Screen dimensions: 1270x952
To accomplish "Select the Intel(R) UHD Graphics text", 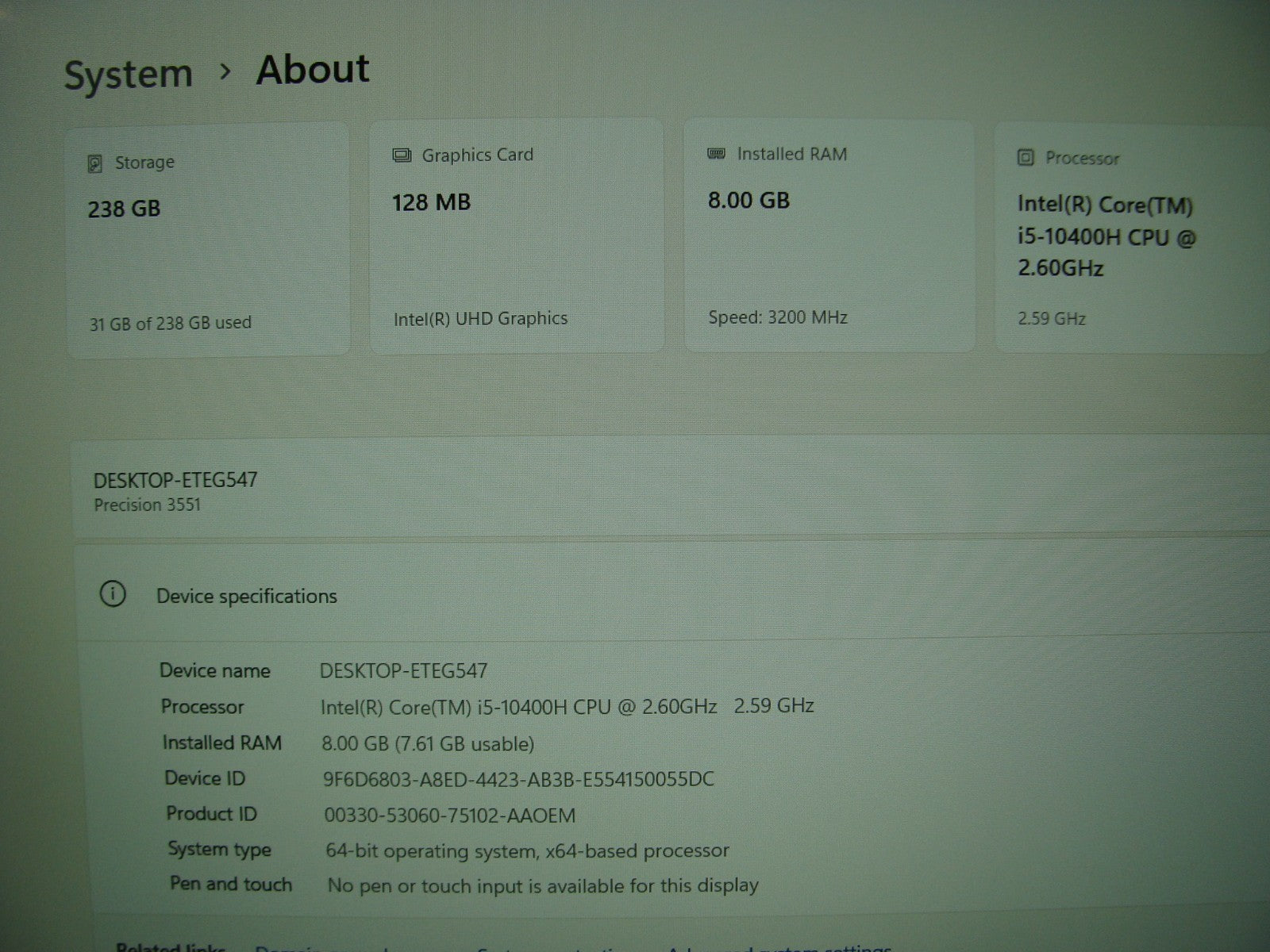I will 480,319.
